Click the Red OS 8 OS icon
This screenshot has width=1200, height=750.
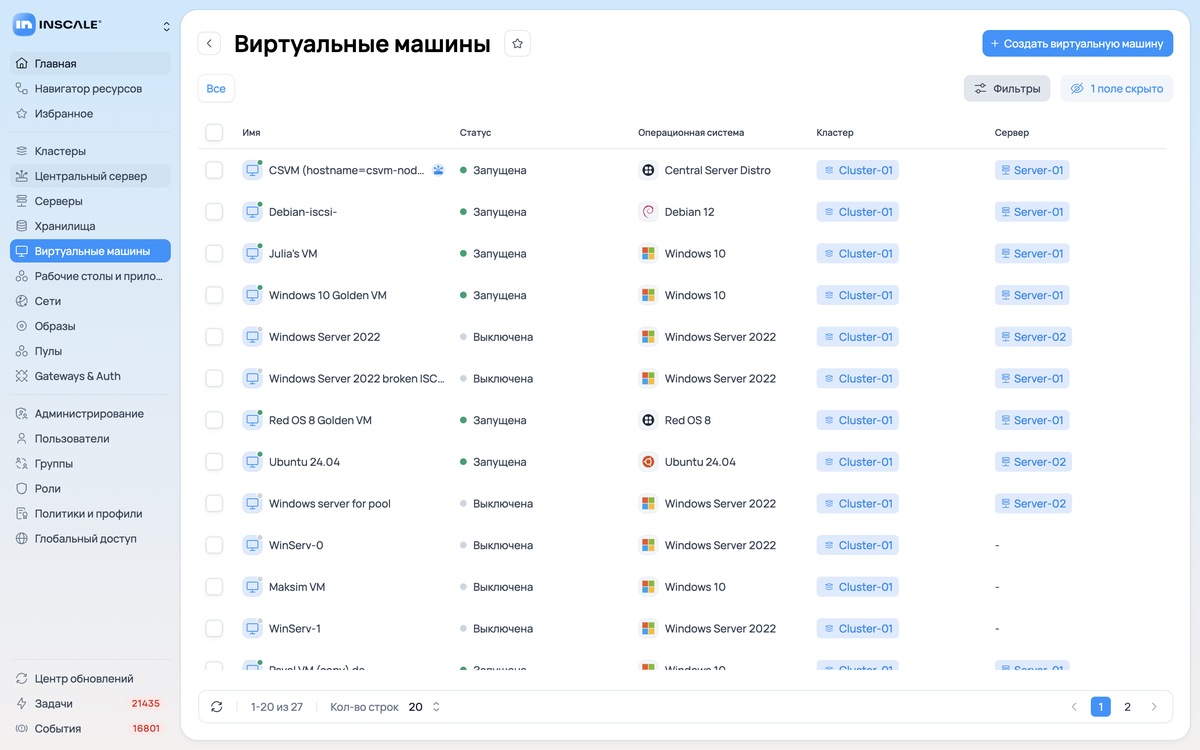(648, 420)
